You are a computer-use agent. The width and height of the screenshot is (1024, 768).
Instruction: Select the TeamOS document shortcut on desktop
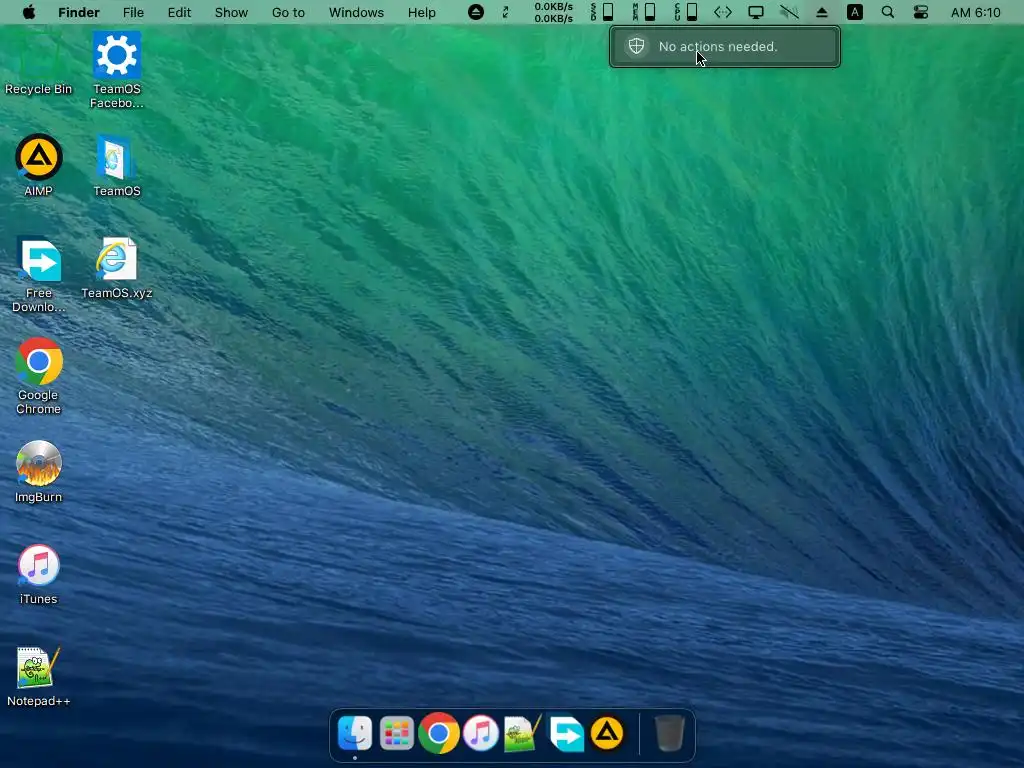pos(116,165)
